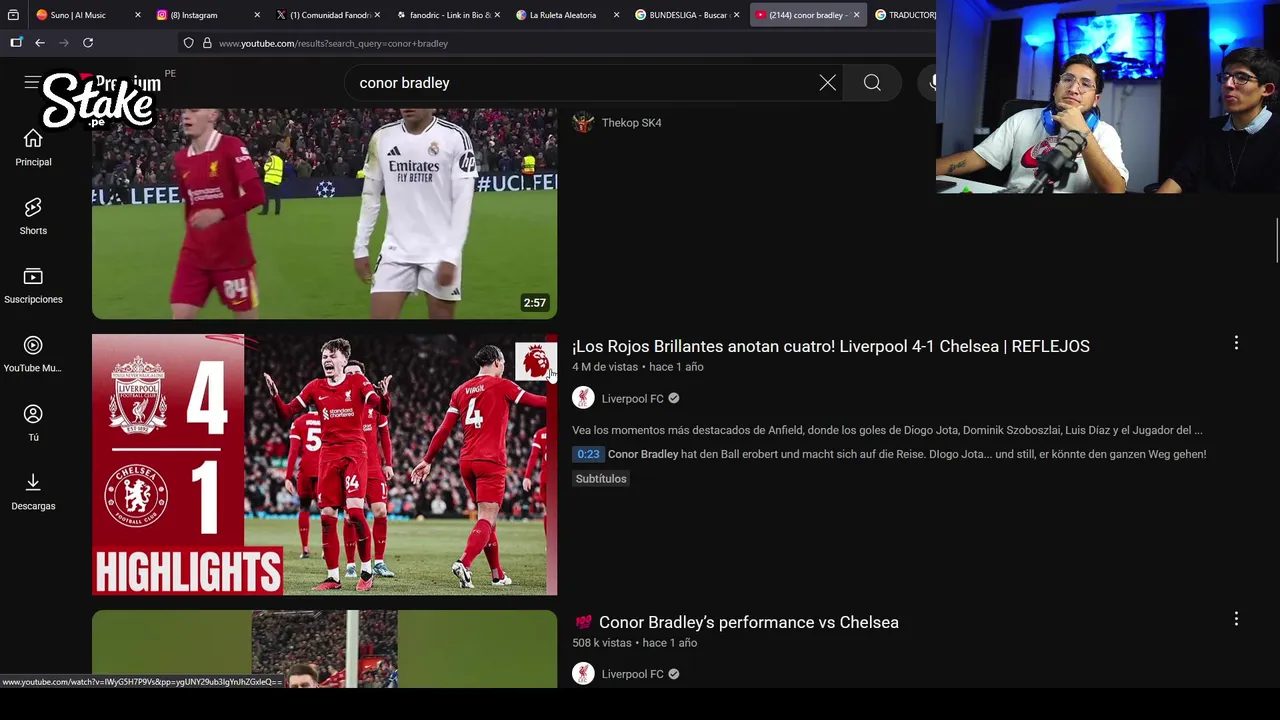1280x720 pixels.
Task: Close the BUNDESLIGA tab
Action: 737,15
